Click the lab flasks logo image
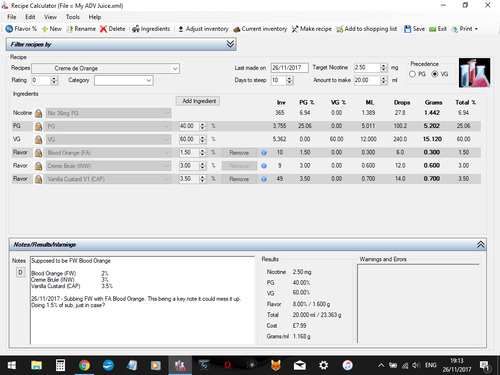This screenshot has width=500, height=375. pyautogui.click(x=474, y=73)
